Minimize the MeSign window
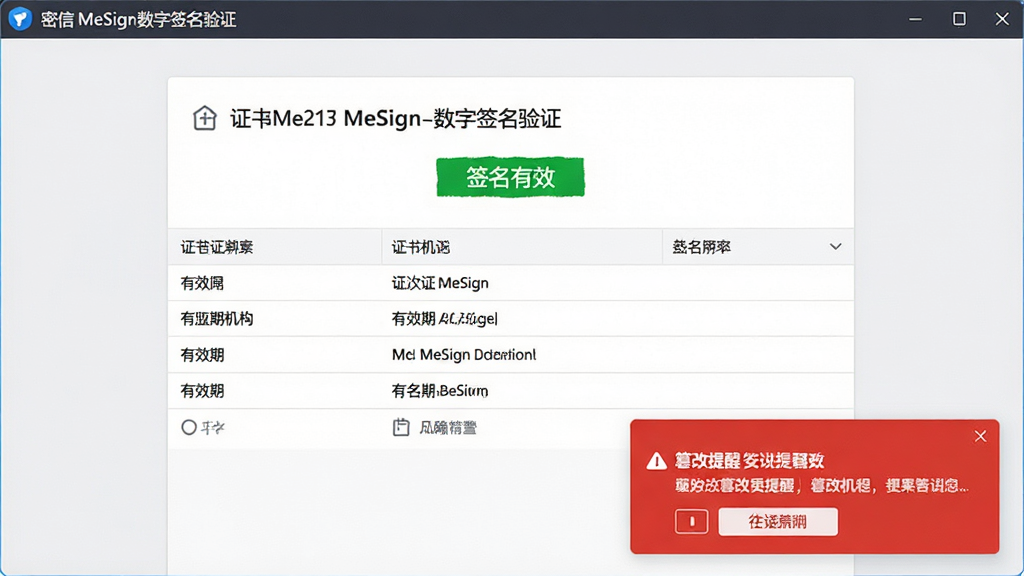Viewport: 1024px width, 576px height. tap(915, 19)
